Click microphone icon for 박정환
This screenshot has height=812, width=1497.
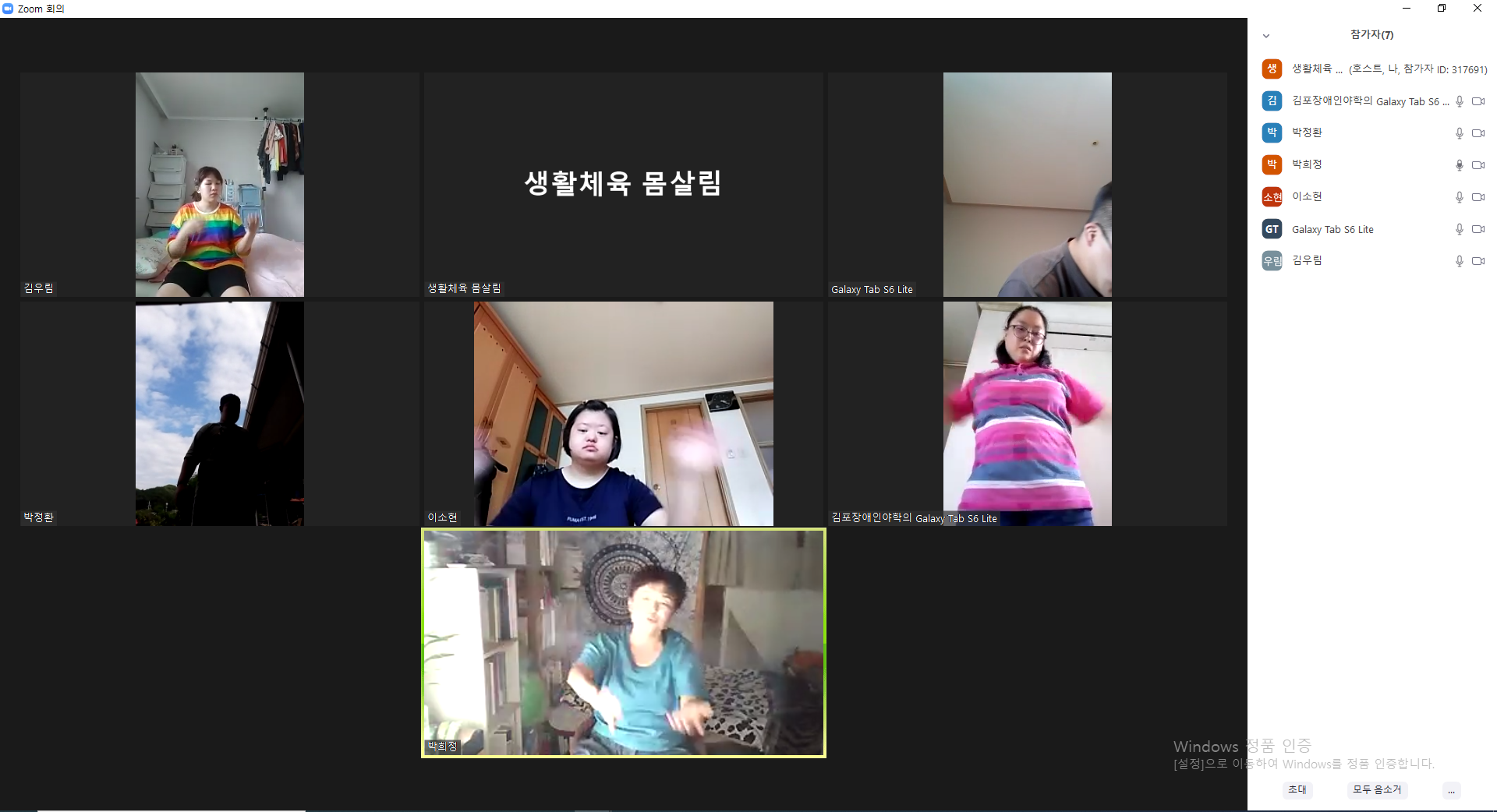[x=1459, y=133]
